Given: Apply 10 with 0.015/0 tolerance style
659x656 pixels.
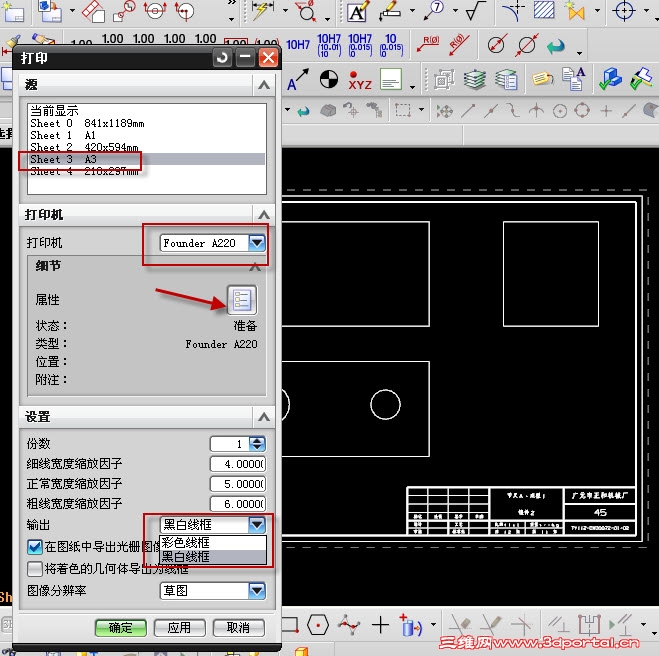Looking at the screenshot, I should (391, 45).
